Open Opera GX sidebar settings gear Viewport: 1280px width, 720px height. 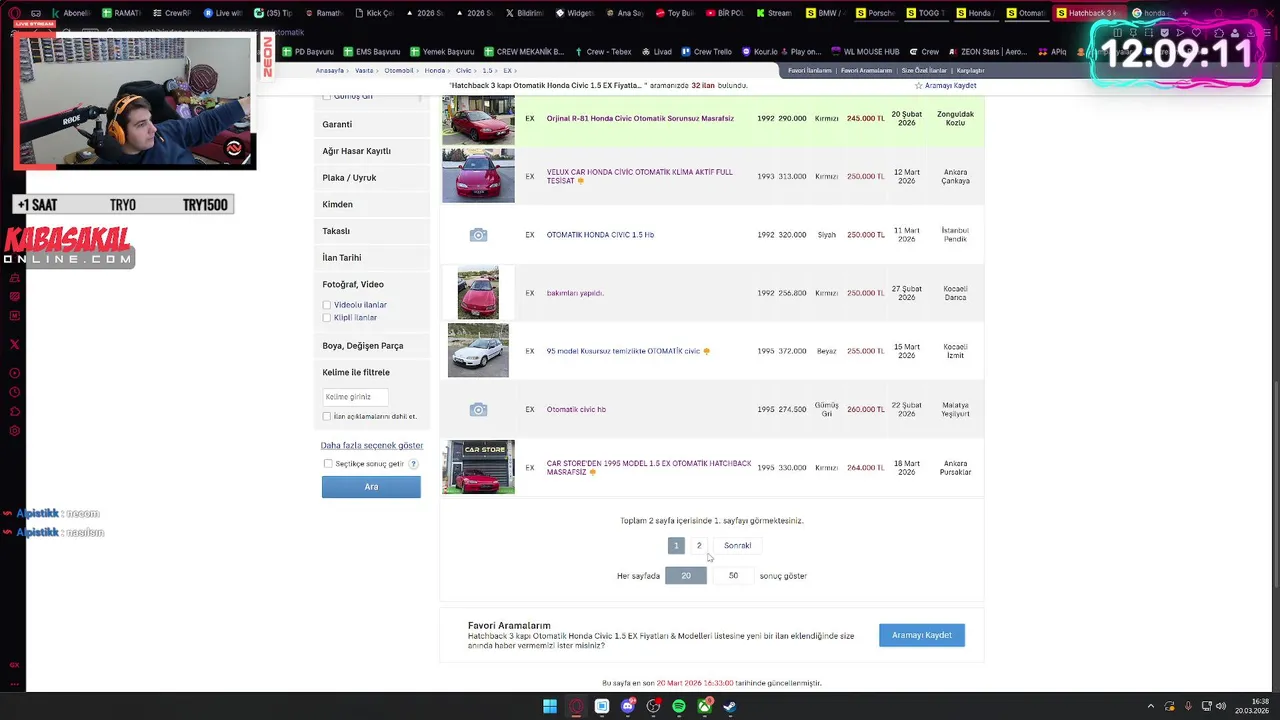click(x=14, y=431)
